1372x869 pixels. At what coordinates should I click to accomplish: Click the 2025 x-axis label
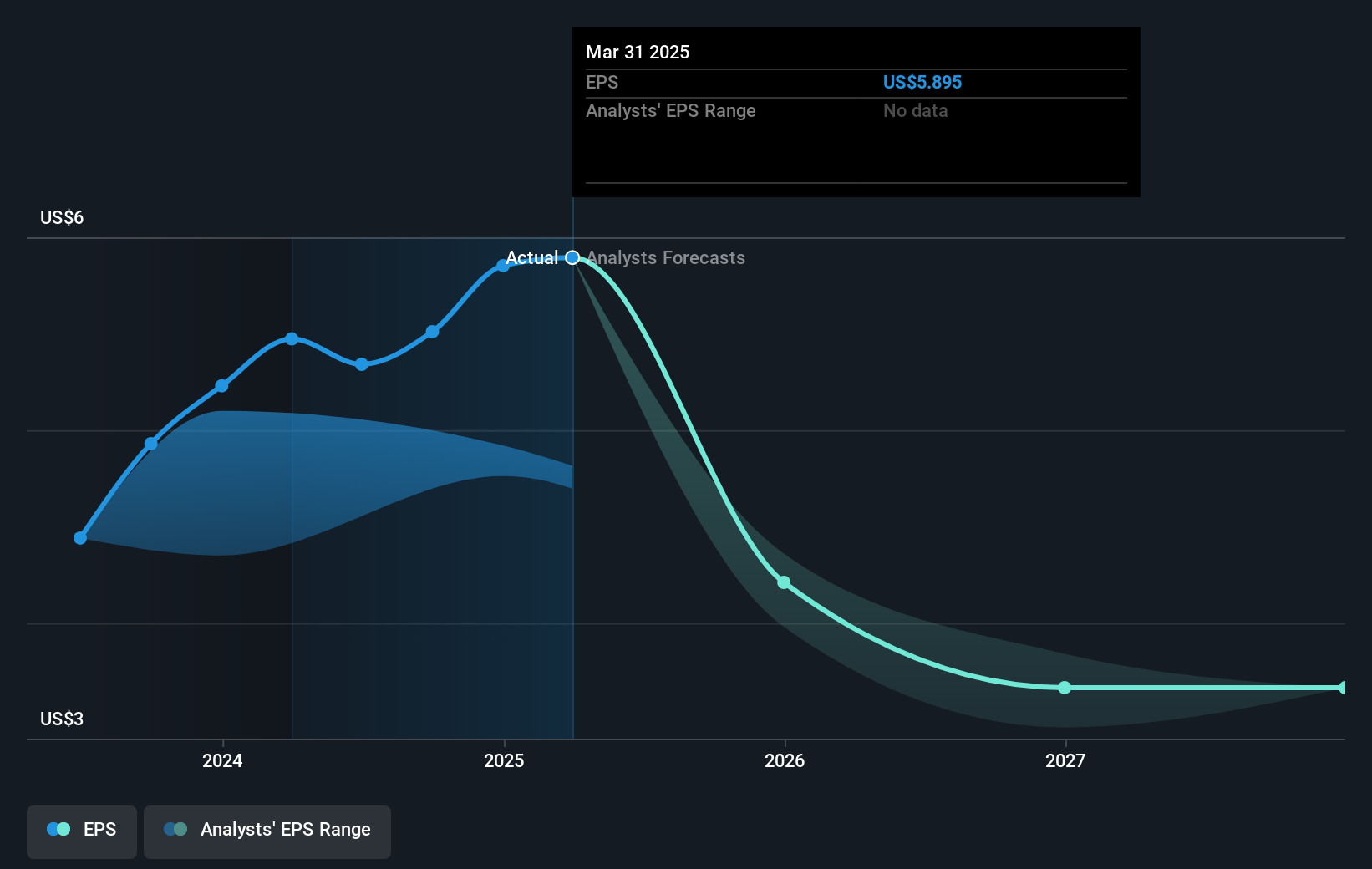504,760
